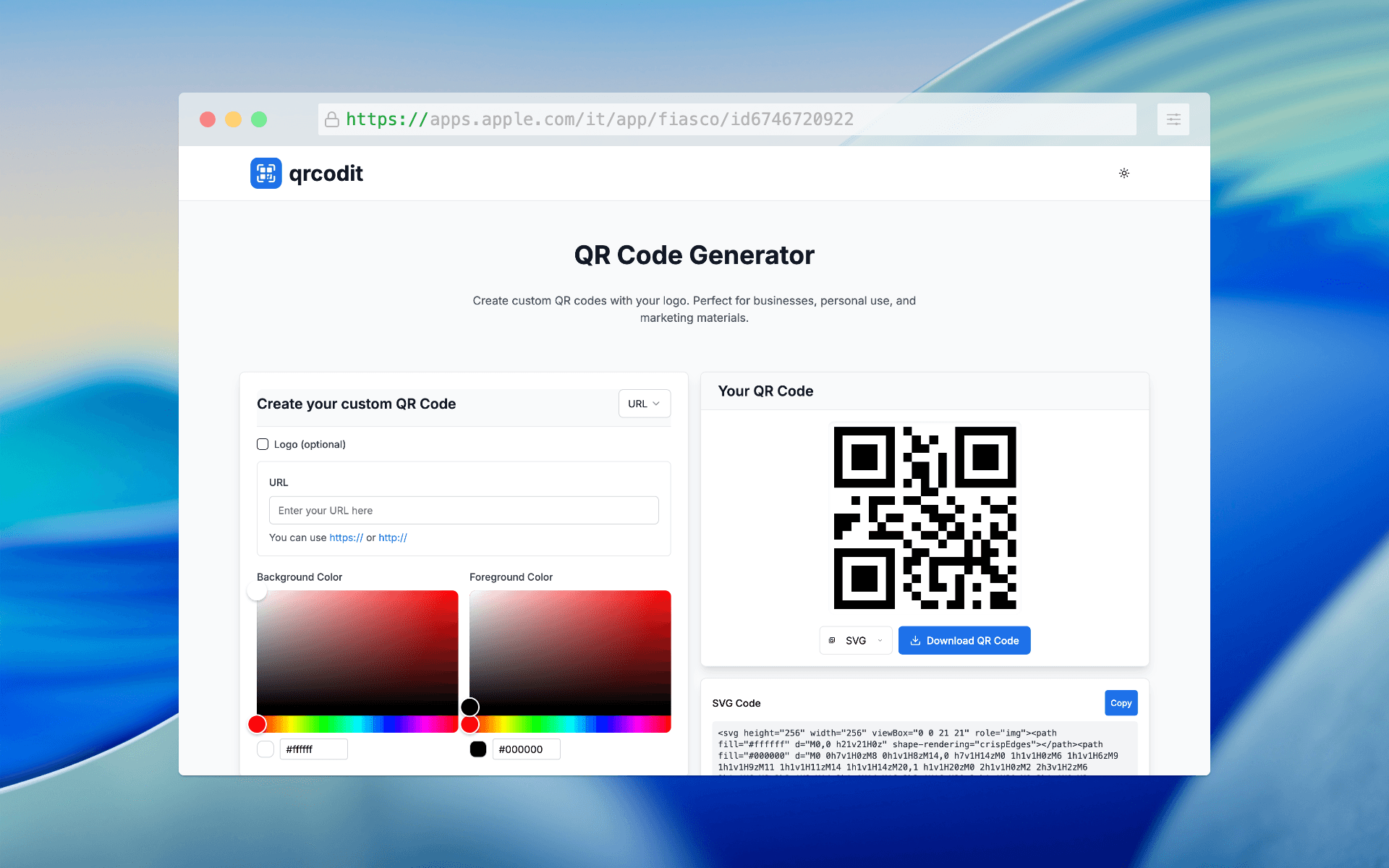
Task: Click the foreground color saturation area
Action: point(570,653)
